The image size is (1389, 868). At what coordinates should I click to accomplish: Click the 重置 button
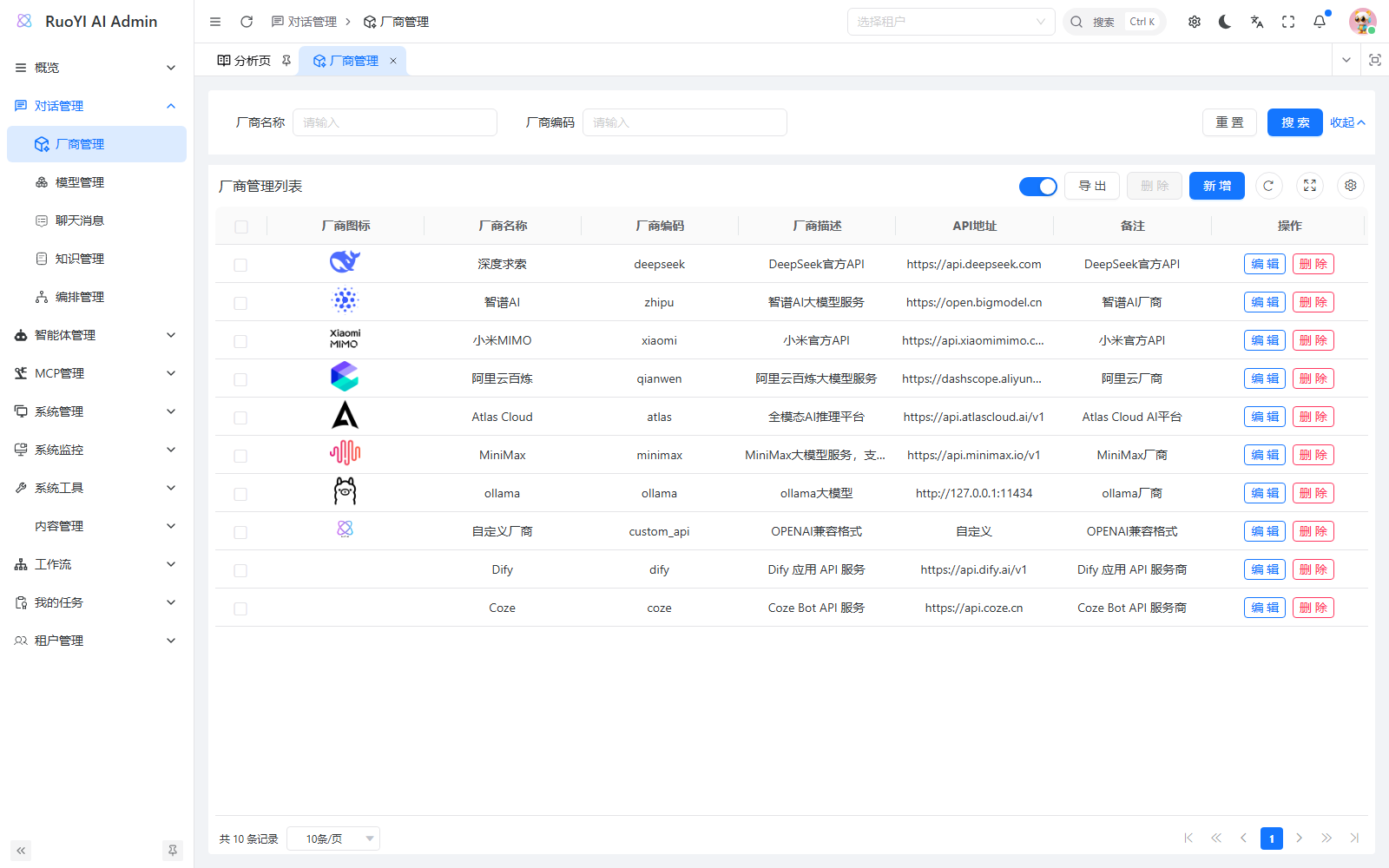click(1229, 122)
